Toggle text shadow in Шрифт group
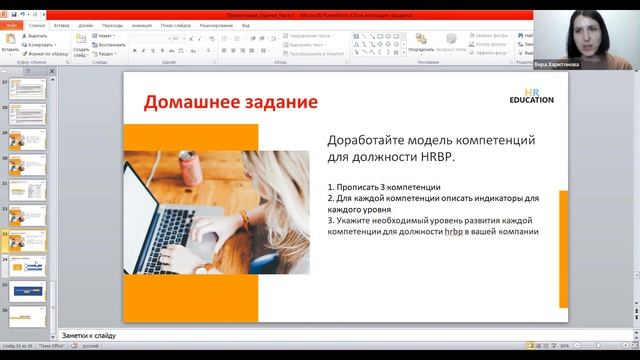 click(162, 51)
